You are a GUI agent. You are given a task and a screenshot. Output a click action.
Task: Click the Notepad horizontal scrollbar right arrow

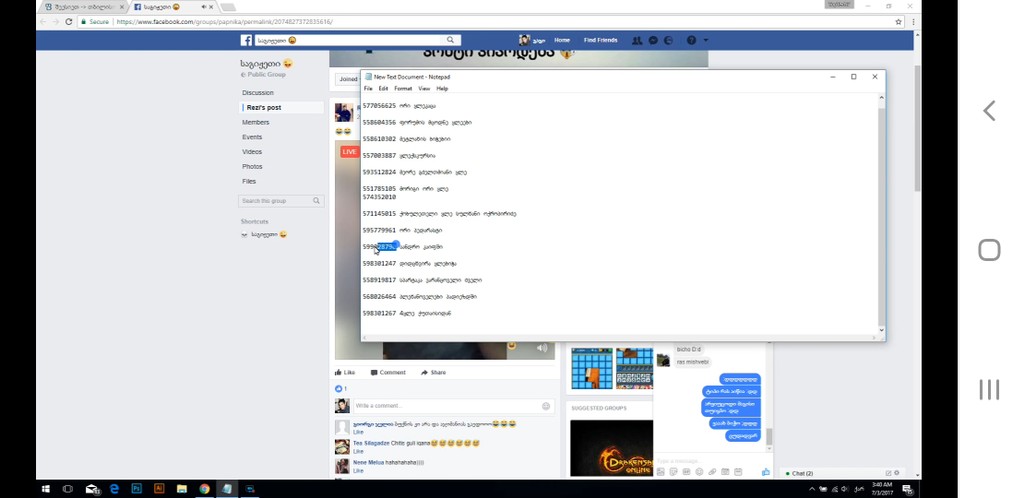tap(874, 338)
